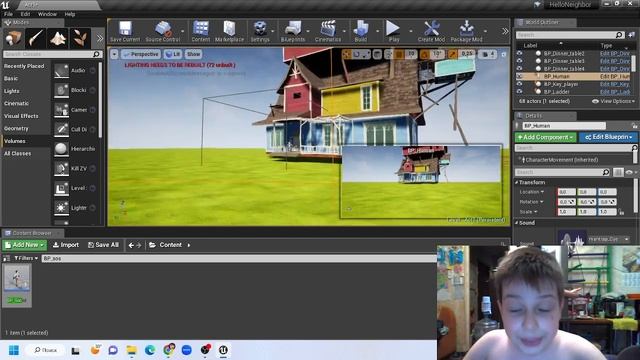Click Save All in Content Browser
The image size is (640, 360).
pyautogui.click(x=104, y=245)
